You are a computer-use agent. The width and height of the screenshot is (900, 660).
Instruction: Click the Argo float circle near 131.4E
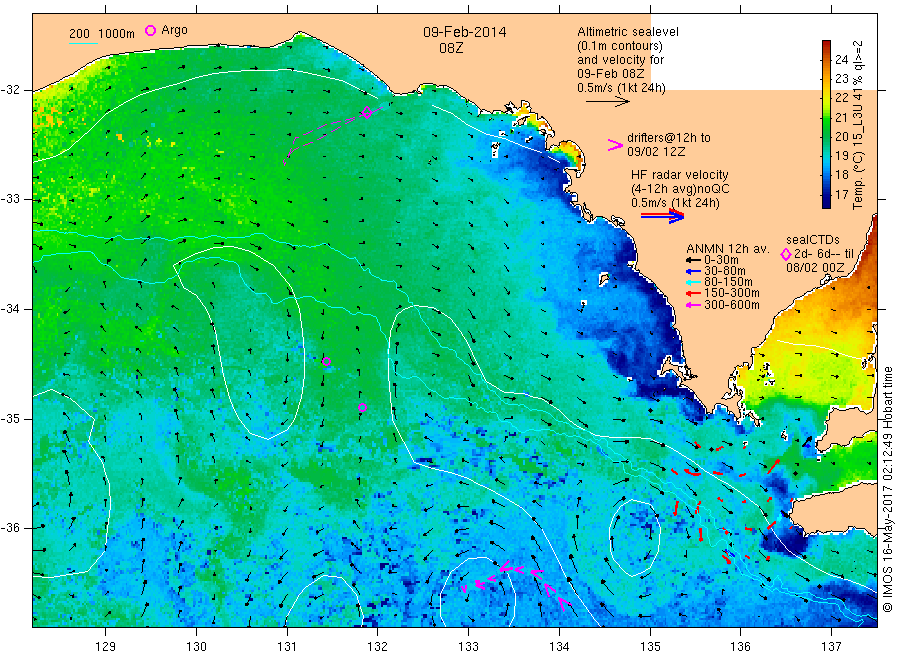(x=327, y=362)
